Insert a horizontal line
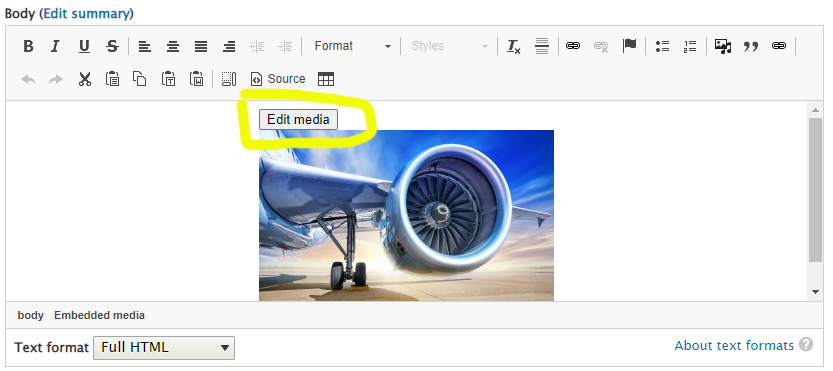Image resolution: width=833 pixels, height=371 pixels. (x=541, y=46)
